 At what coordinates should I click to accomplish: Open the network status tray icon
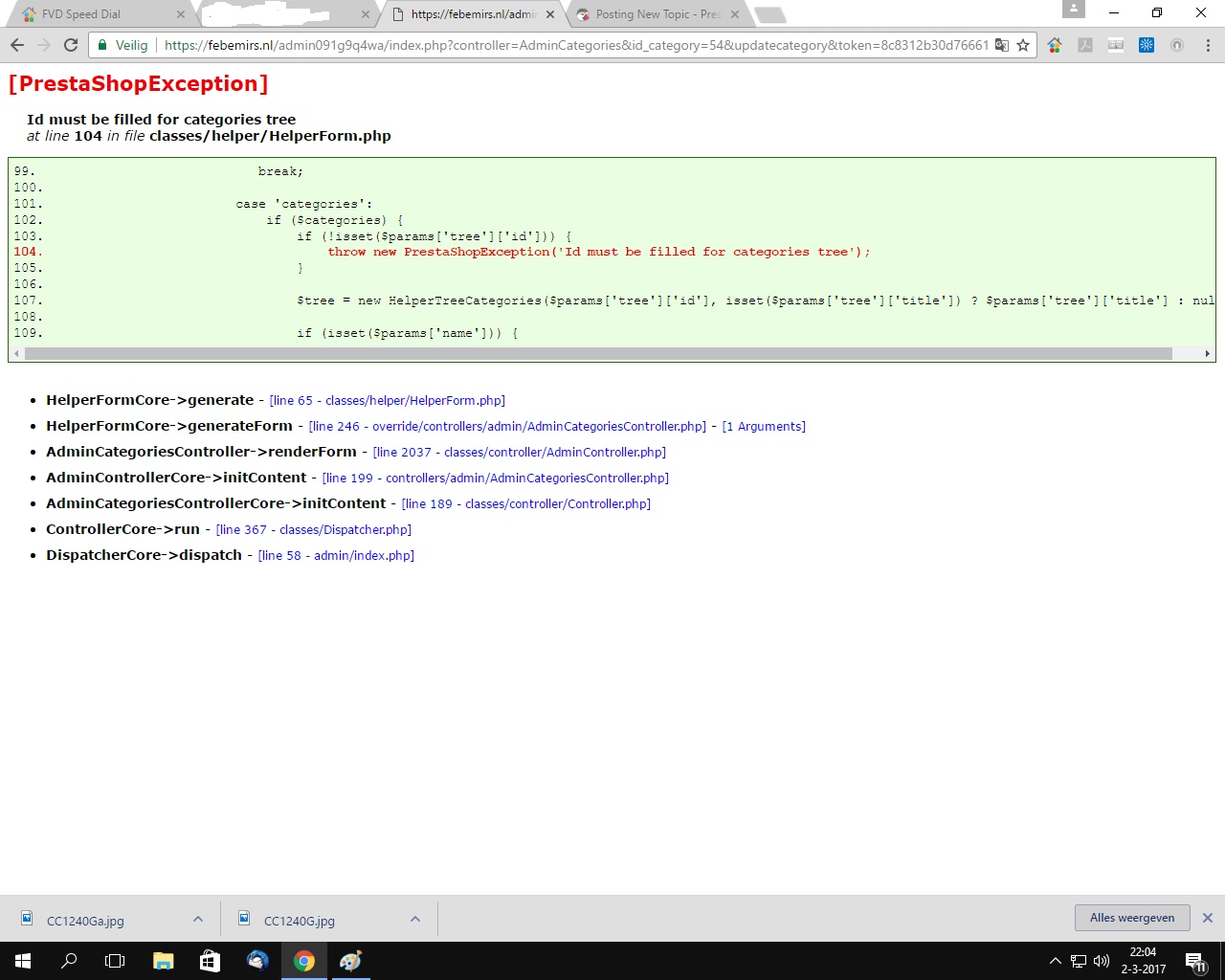tap(1079, 961)
